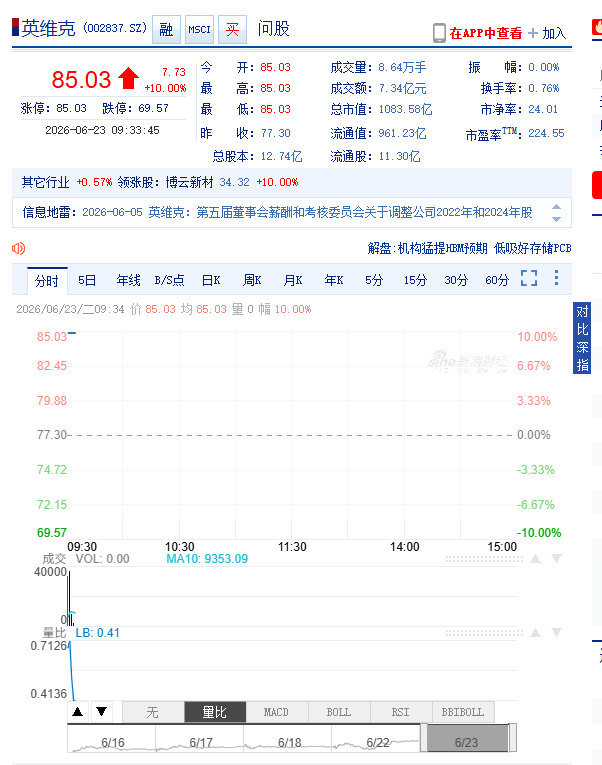Click the 市盈率TTM value 224.55
602x765 pixels.
[546, 133]
